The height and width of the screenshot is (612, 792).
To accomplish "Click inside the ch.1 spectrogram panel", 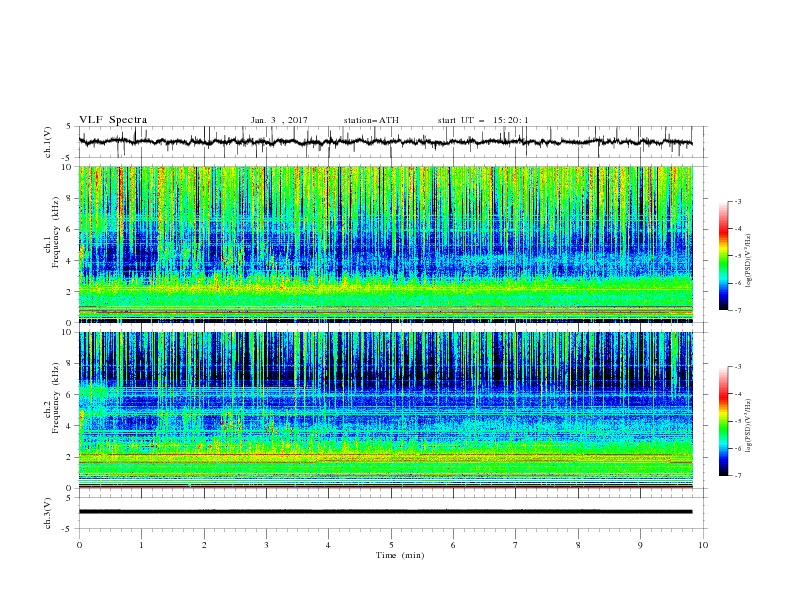I will point(385,244).
